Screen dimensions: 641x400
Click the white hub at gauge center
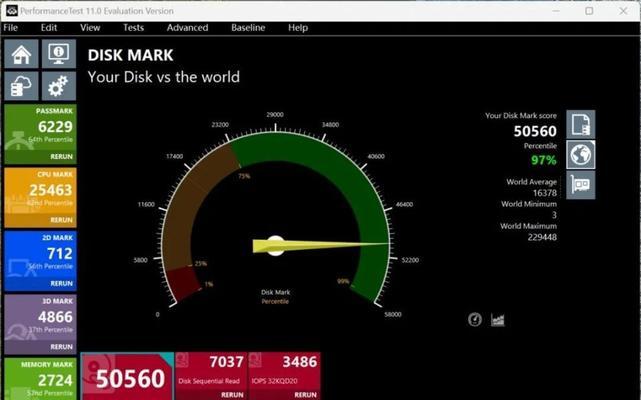(x=275, y=246)
